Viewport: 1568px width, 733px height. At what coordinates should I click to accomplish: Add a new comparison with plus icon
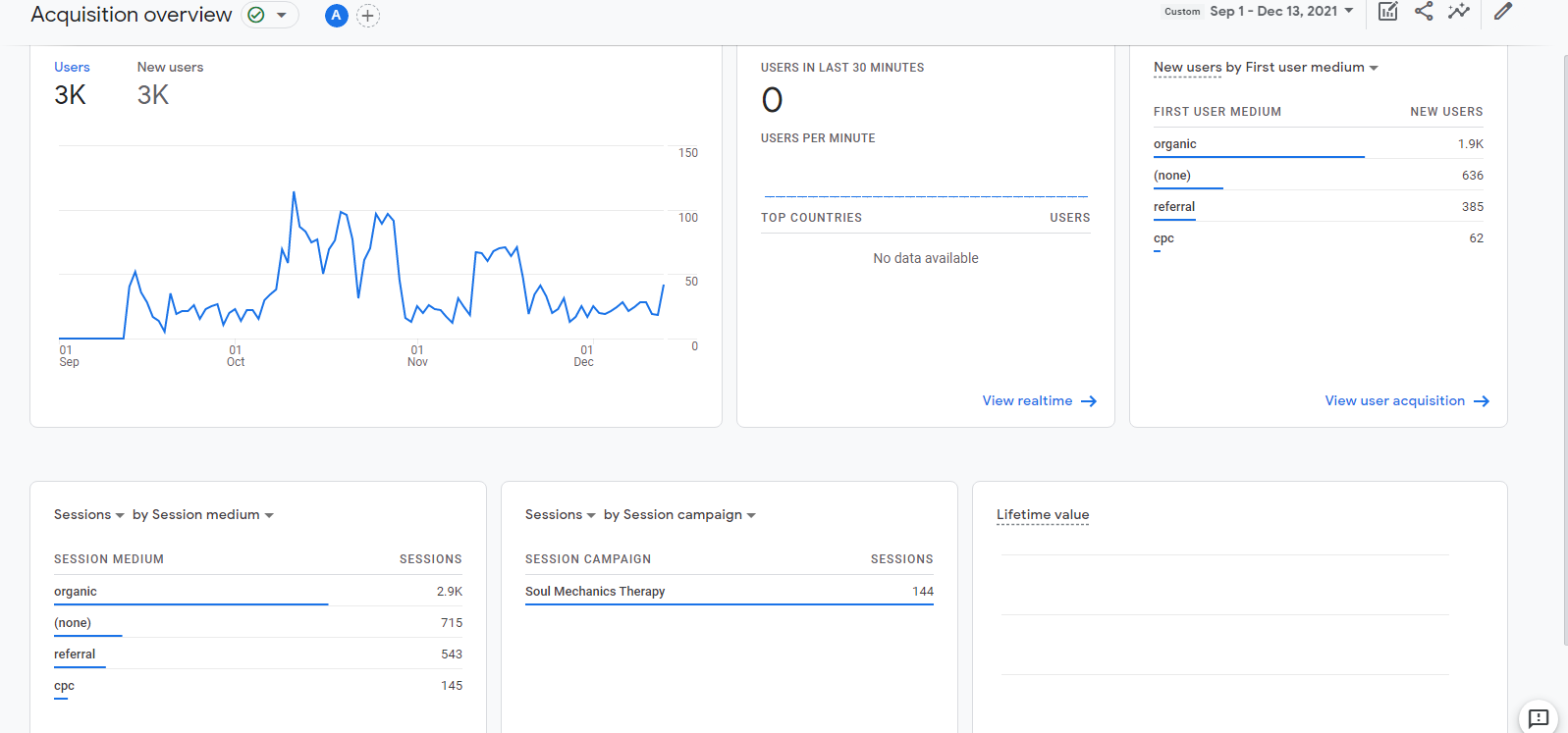pos(368,16)
